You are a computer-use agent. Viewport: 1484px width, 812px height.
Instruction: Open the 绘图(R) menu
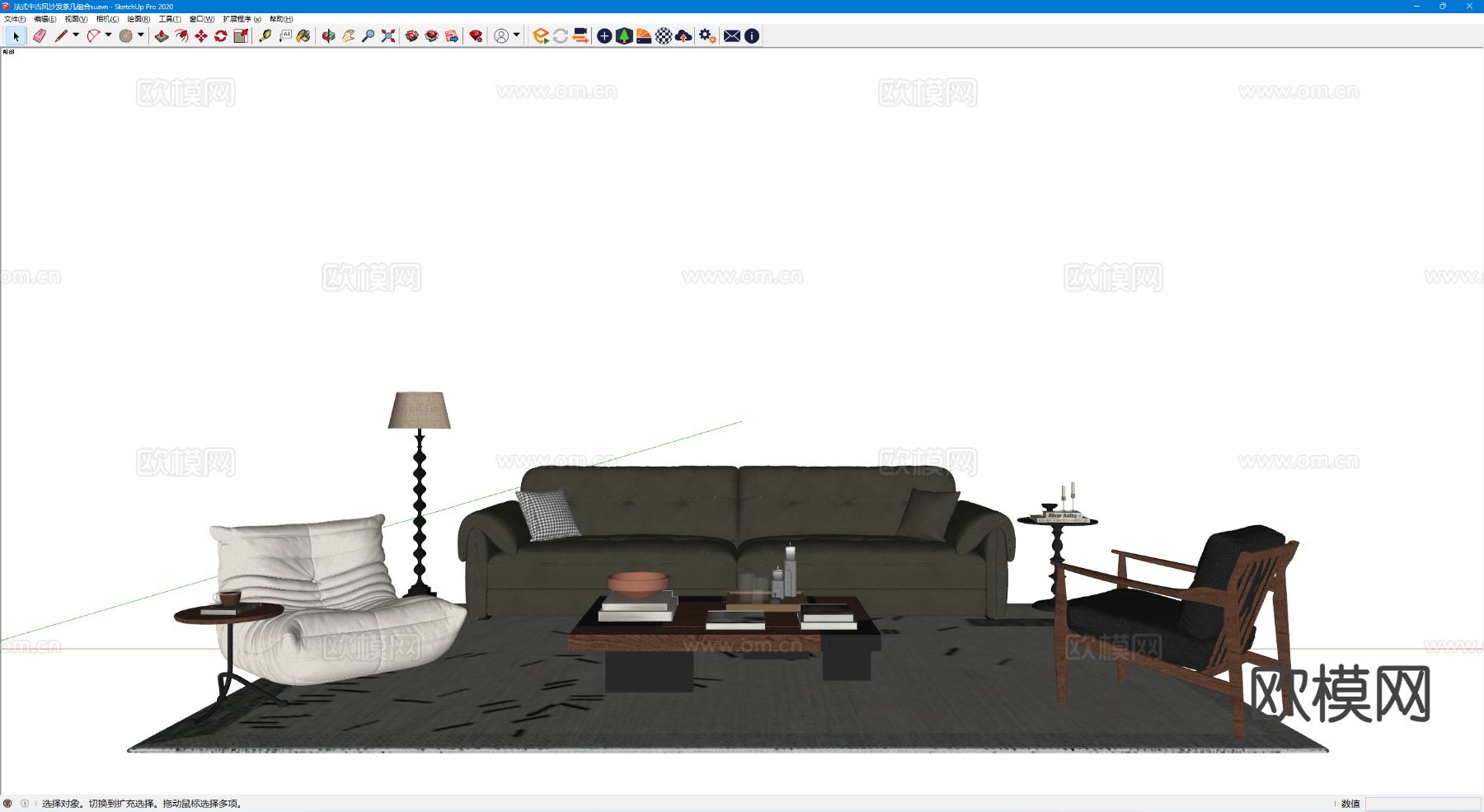(x=139, y=19)
